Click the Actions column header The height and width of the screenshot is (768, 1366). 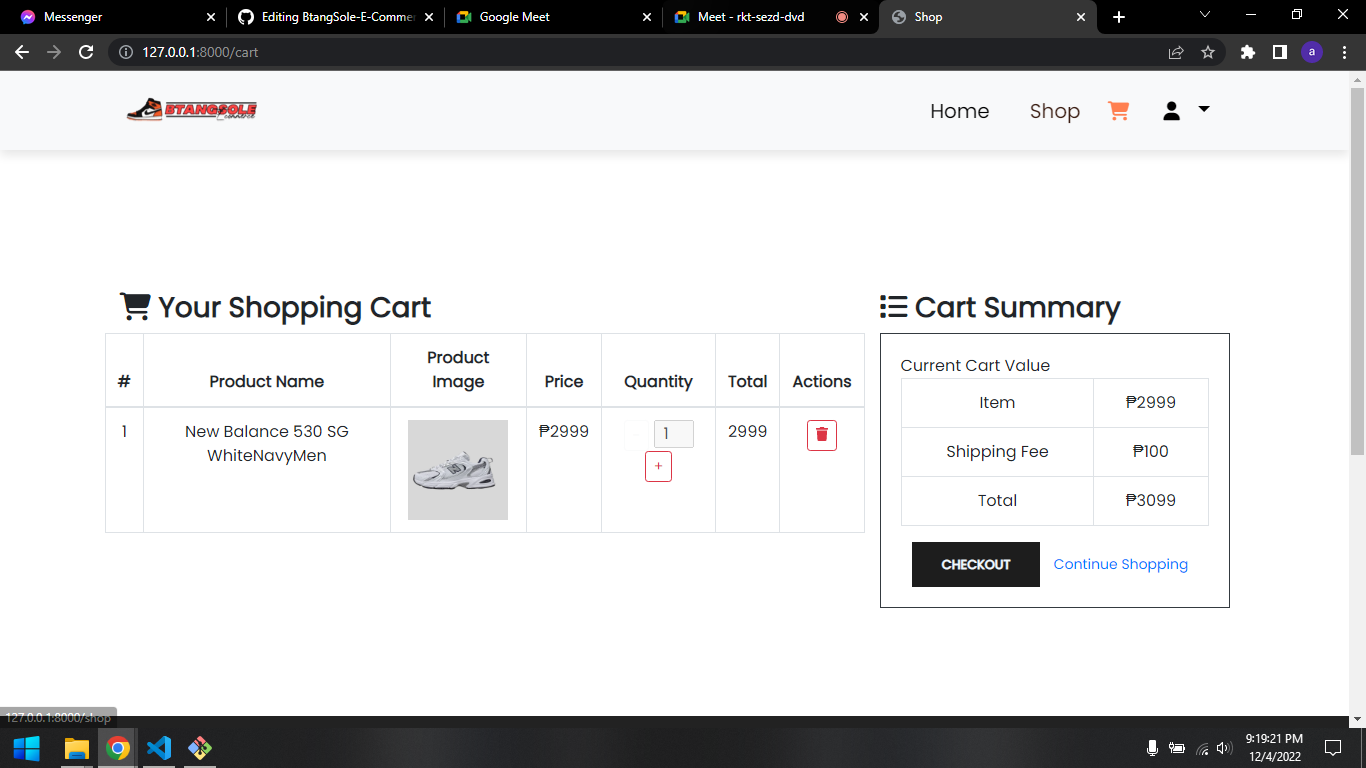coord(822,381)
